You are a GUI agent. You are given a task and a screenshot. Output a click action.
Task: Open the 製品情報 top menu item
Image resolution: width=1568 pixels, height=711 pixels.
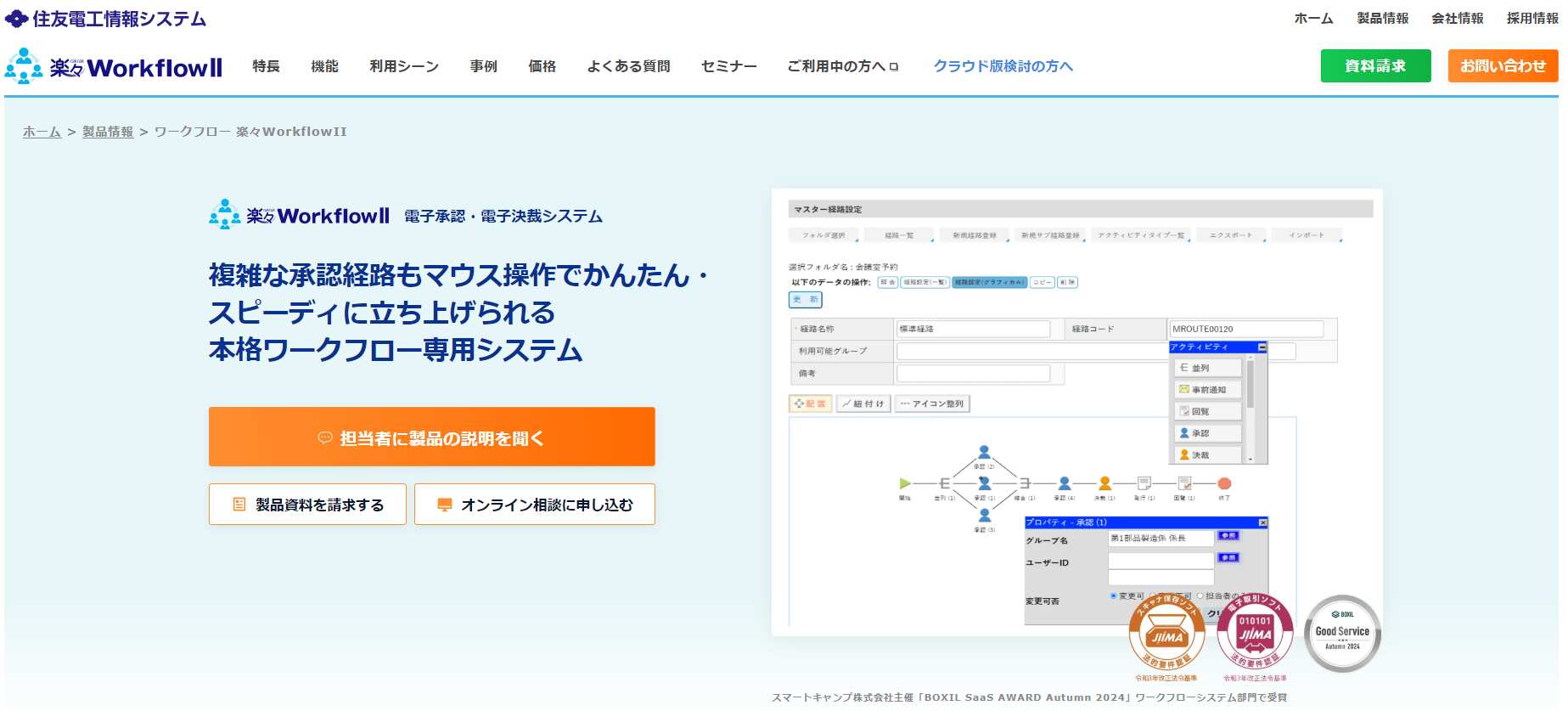click(x=1382, y=19)
